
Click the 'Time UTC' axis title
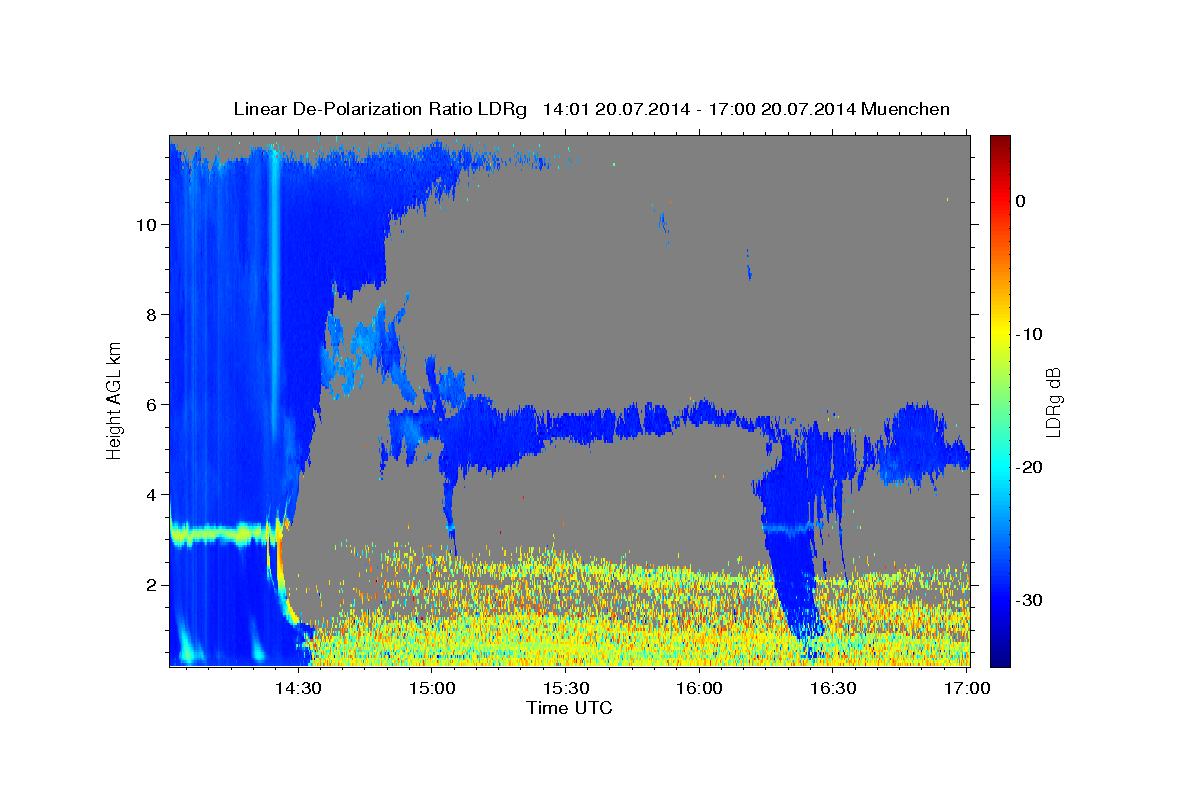(x=569, y=708)
